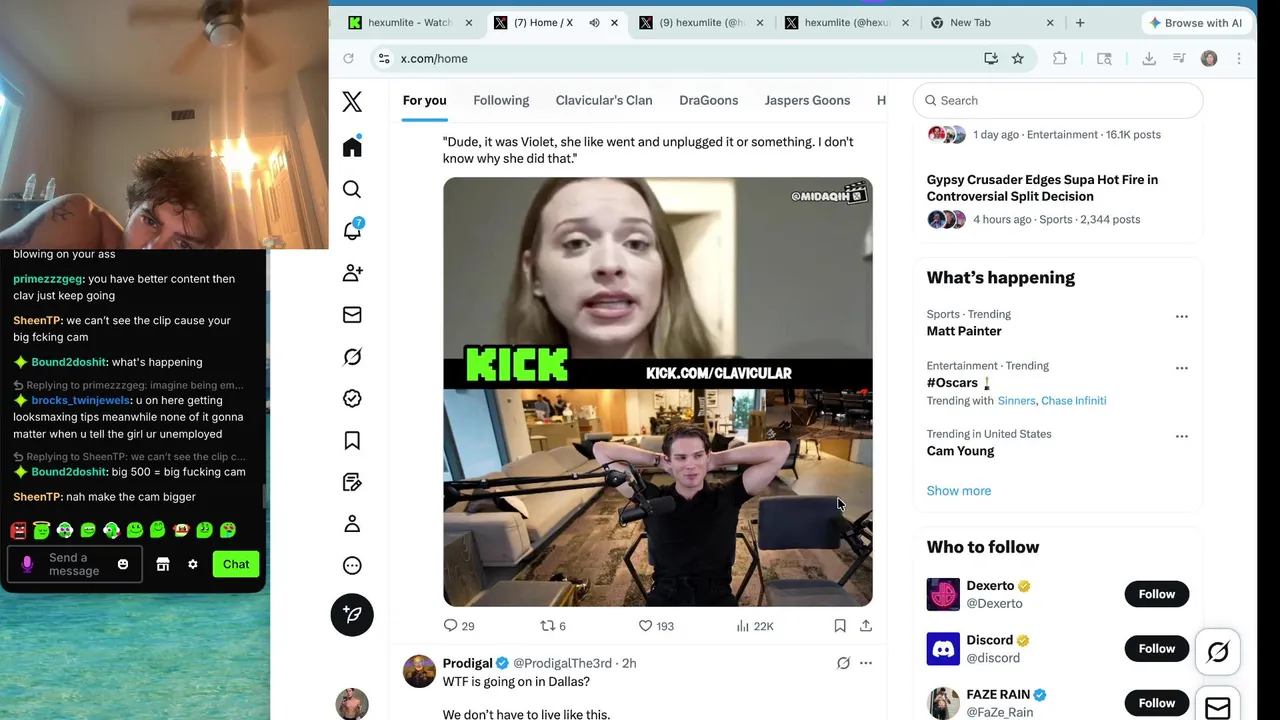Bookmark this page with star icon

click(x=1018, y=58)
